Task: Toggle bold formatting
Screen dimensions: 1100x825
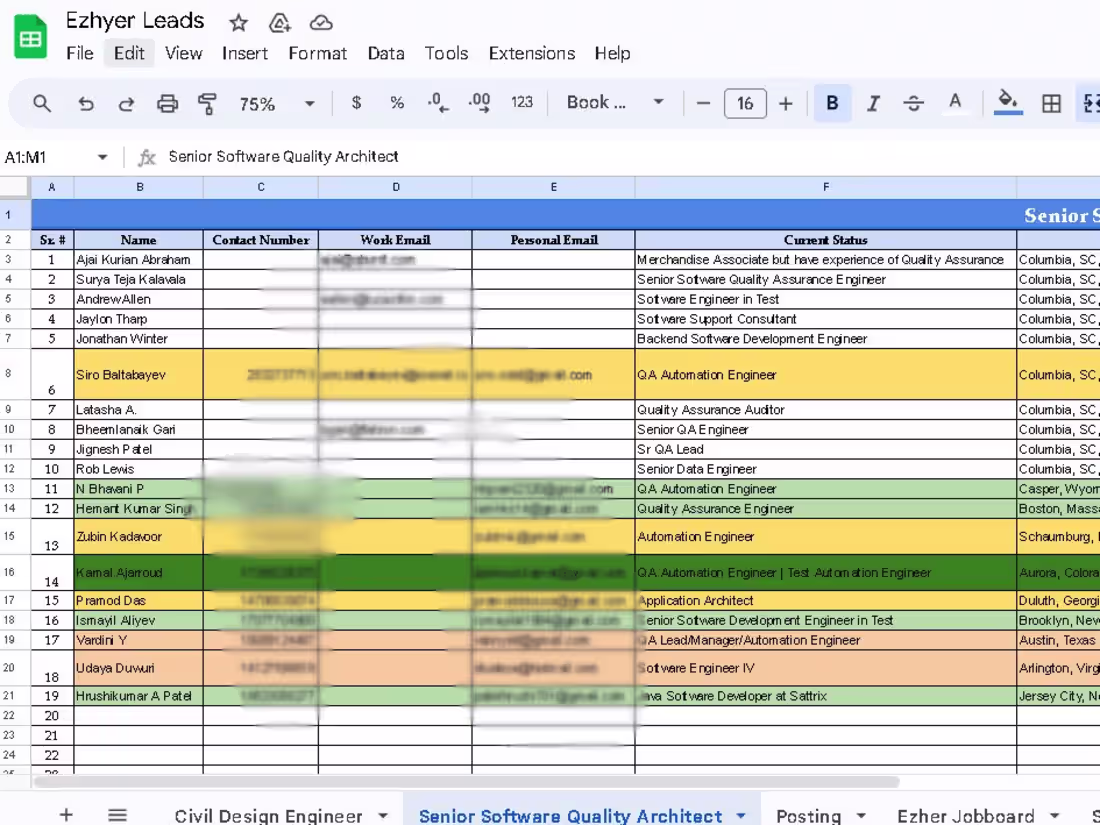Action: [832, 102]
